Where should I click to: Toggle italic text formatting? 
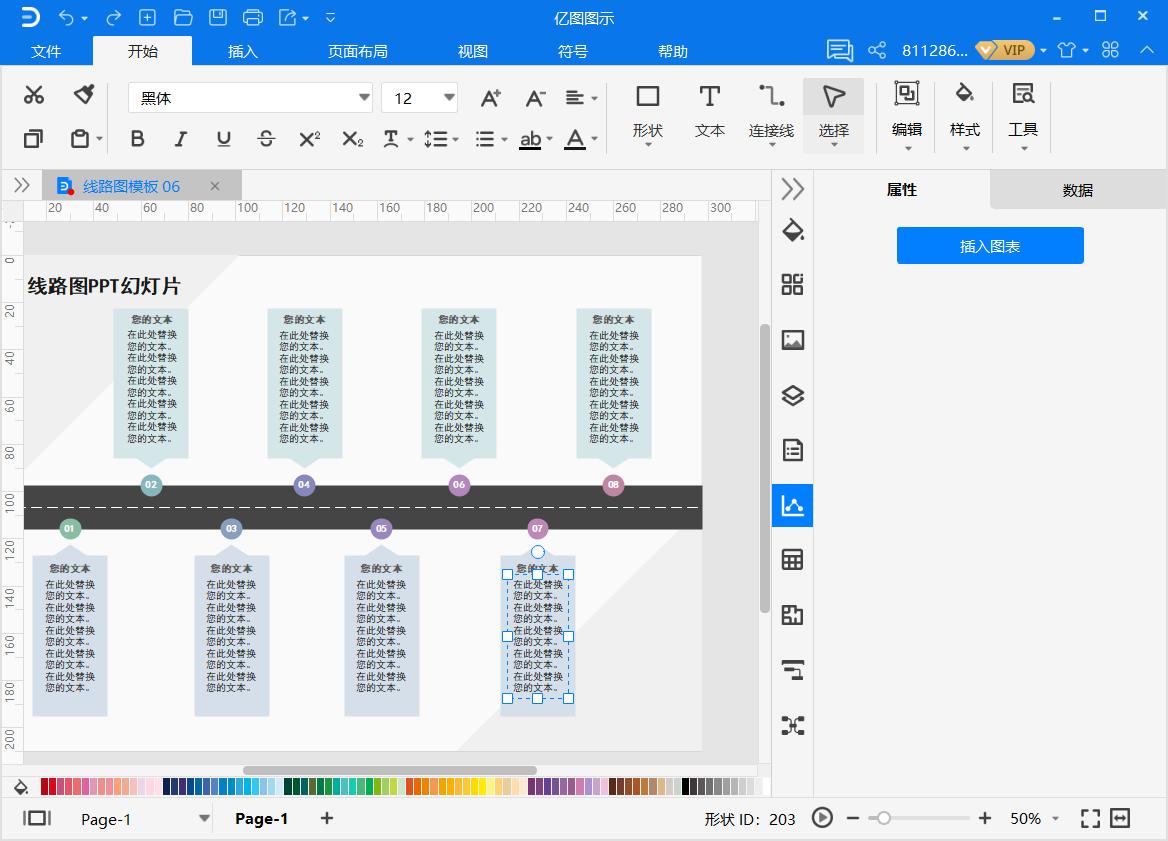(181, 139)
